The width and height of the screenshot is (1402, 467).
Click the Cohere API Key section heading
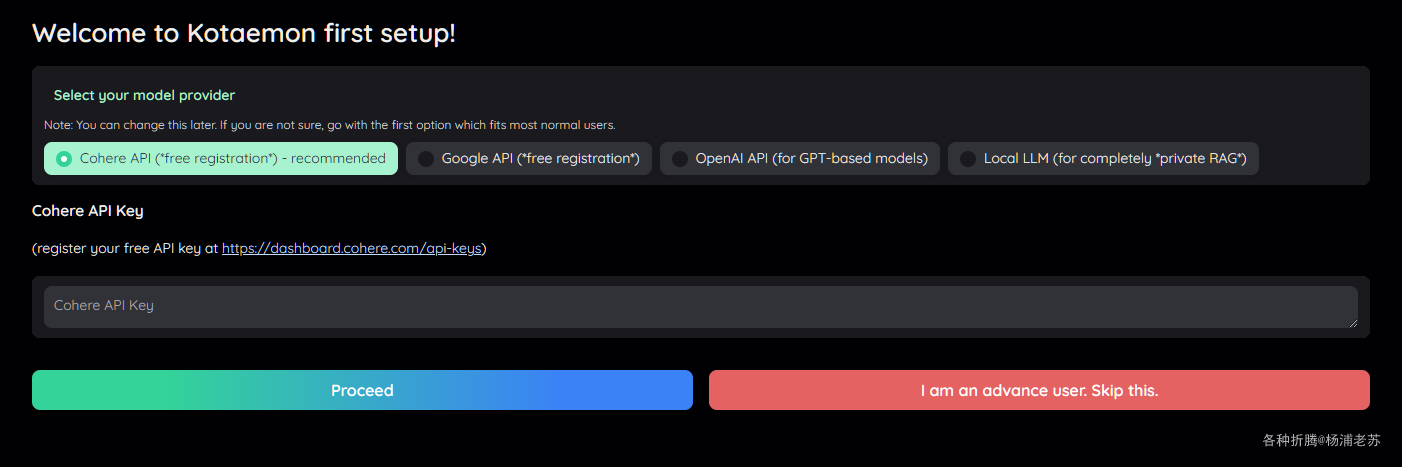pos(88,211)
